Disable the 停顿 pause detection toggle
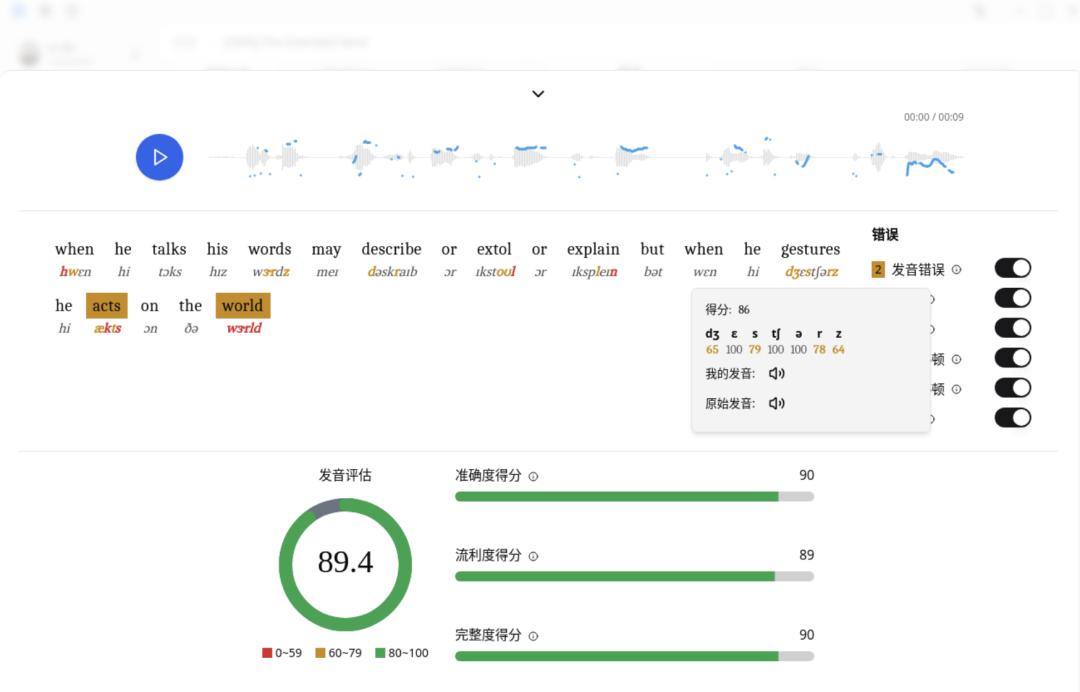This screenshot has width=1080, height=692. coord(1013,358)
